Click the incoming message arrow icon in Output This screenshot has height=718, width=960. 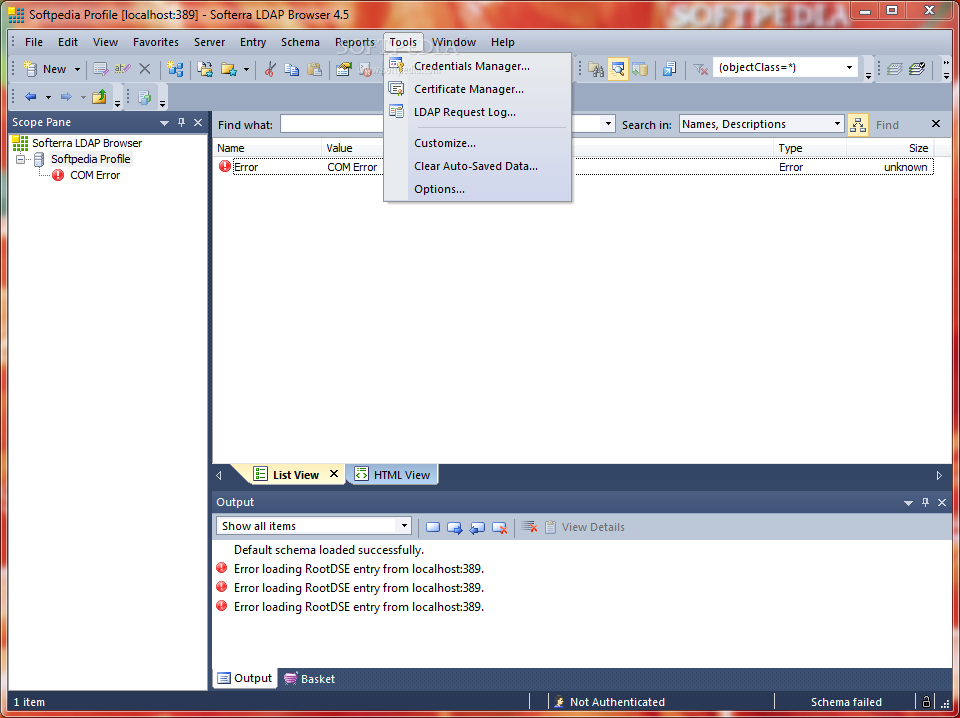coord(477,527)
